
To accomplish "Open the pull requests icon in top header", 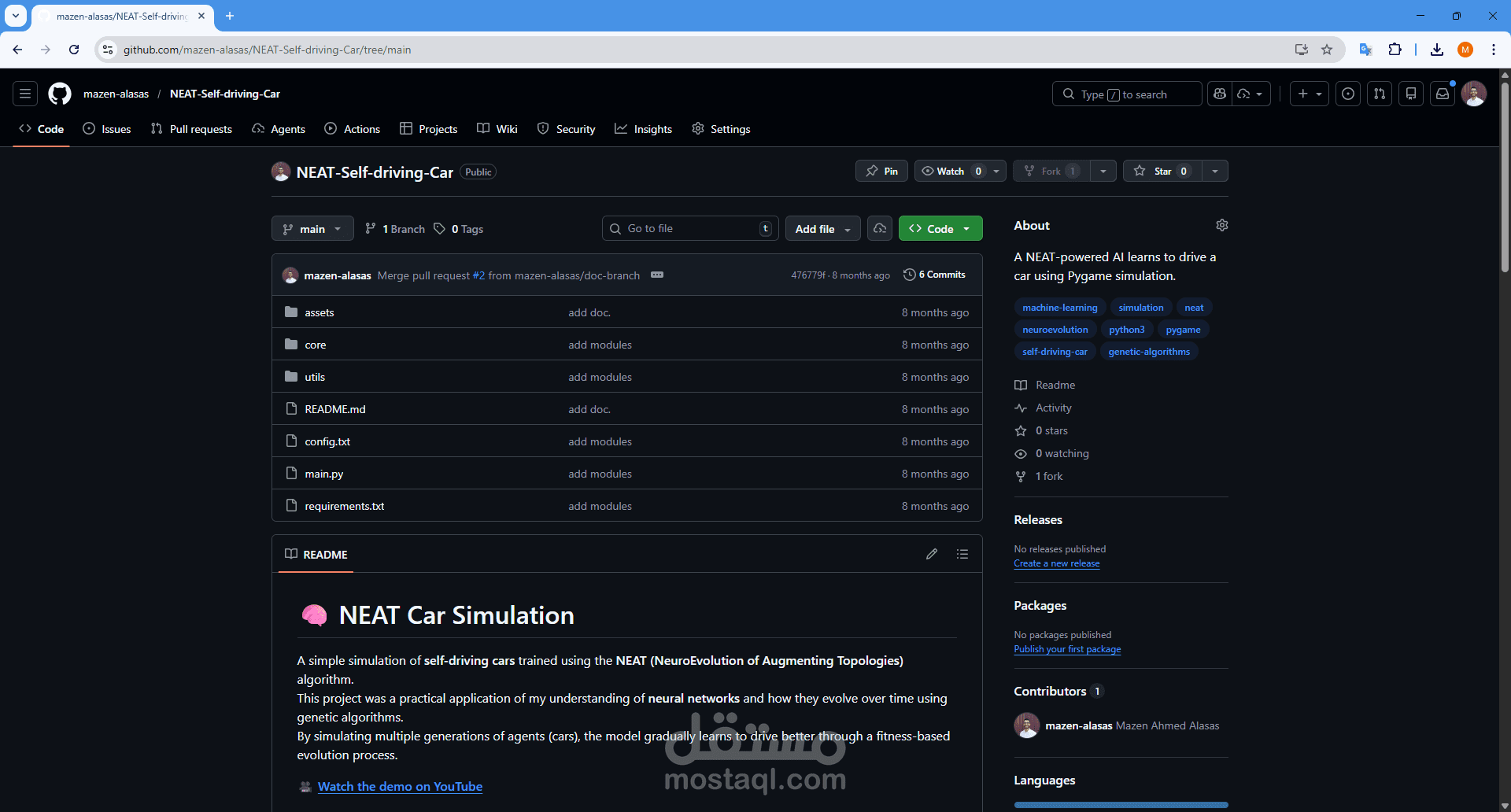I will pyautogui.click(x=1380, y=94).
